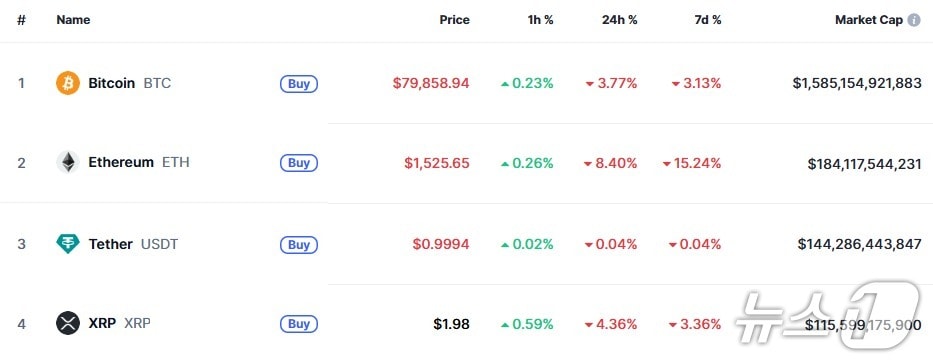Select Buy next to Tether USDT

(299, 245)
